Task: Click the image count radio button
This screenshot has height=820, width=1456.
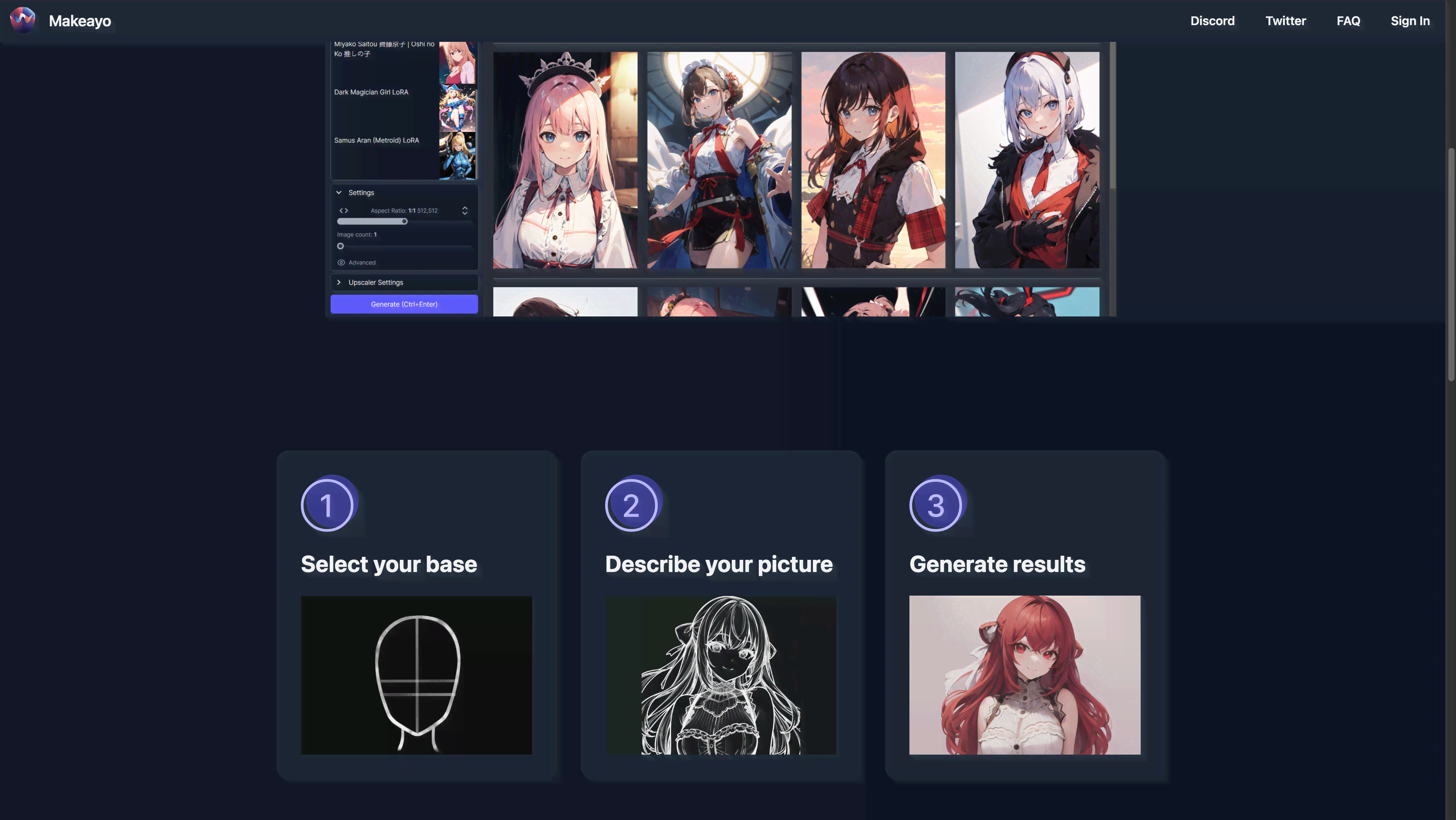Action: coord(340,246)
